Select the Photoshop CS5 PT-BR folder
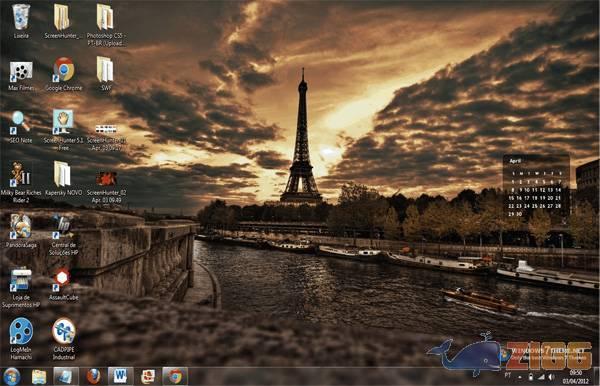The image size is (600, 386). (x=106, y=24)
